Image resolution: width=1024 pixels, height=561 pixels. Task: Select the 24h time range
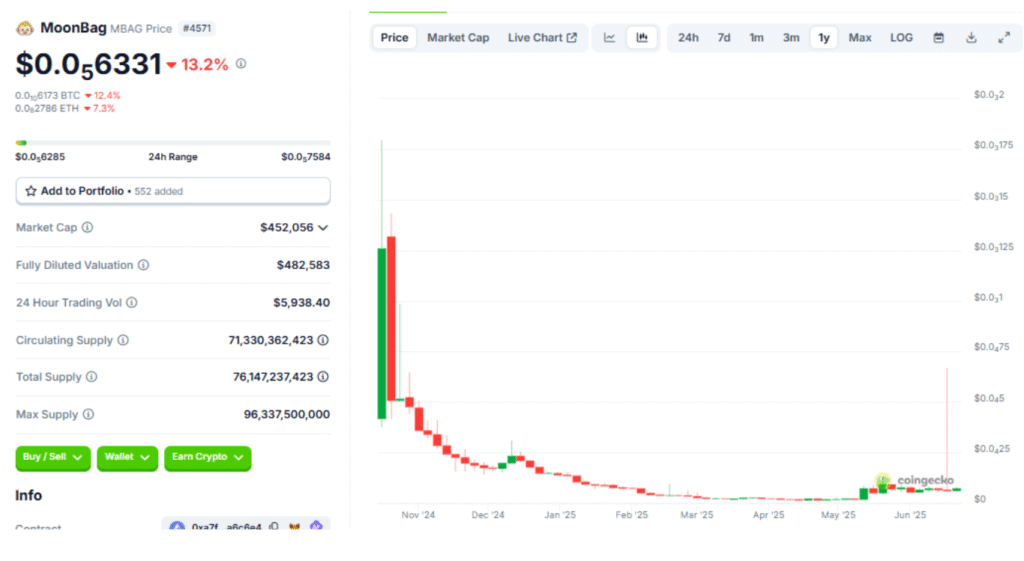[x=688, y=38]
